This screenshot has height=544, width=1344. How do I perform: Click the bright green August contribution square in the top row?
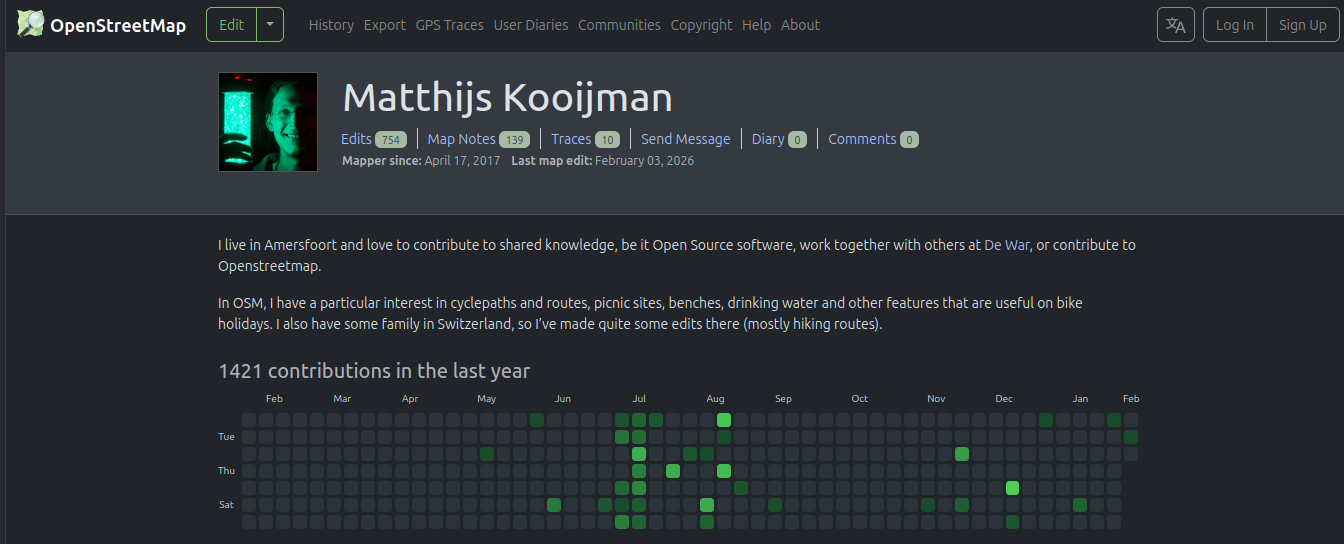click(x=724, y=420)
